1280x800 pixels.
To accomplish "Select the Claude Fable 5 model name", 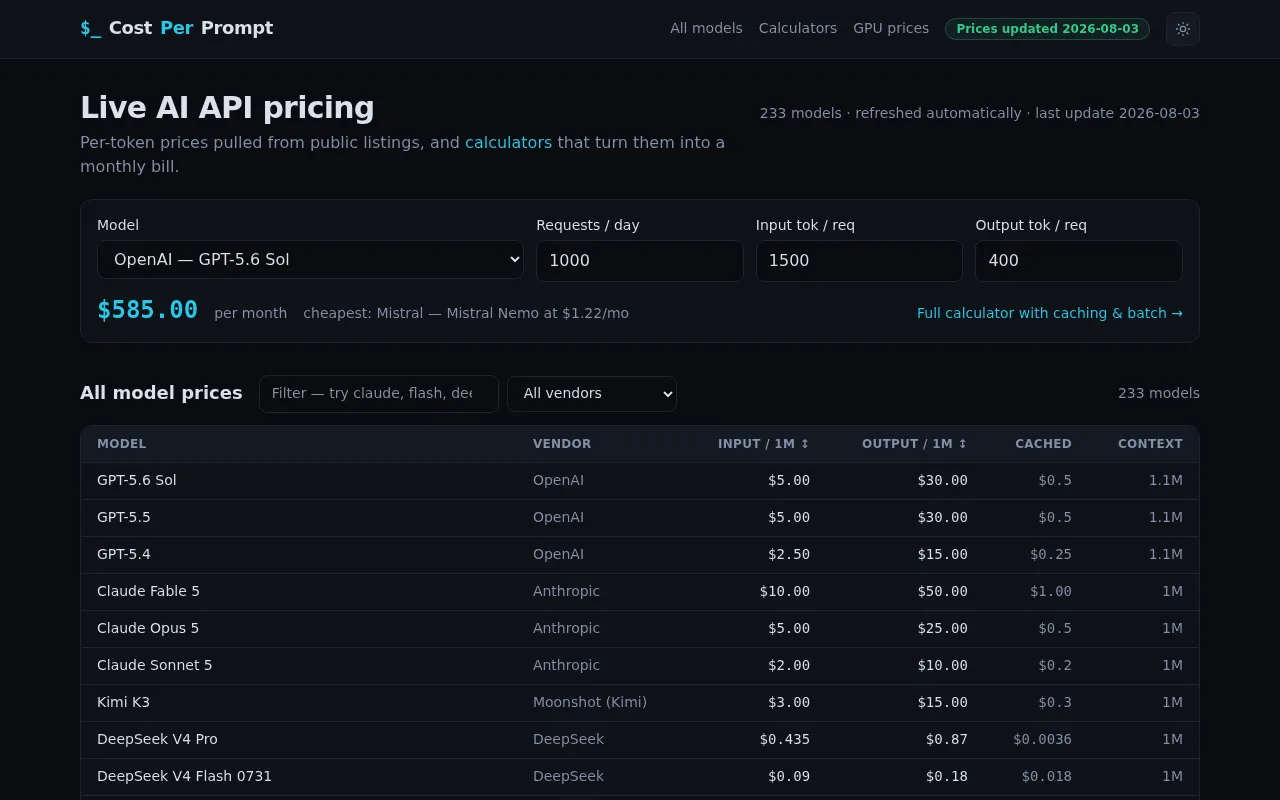I will click(x=148, y=591).
